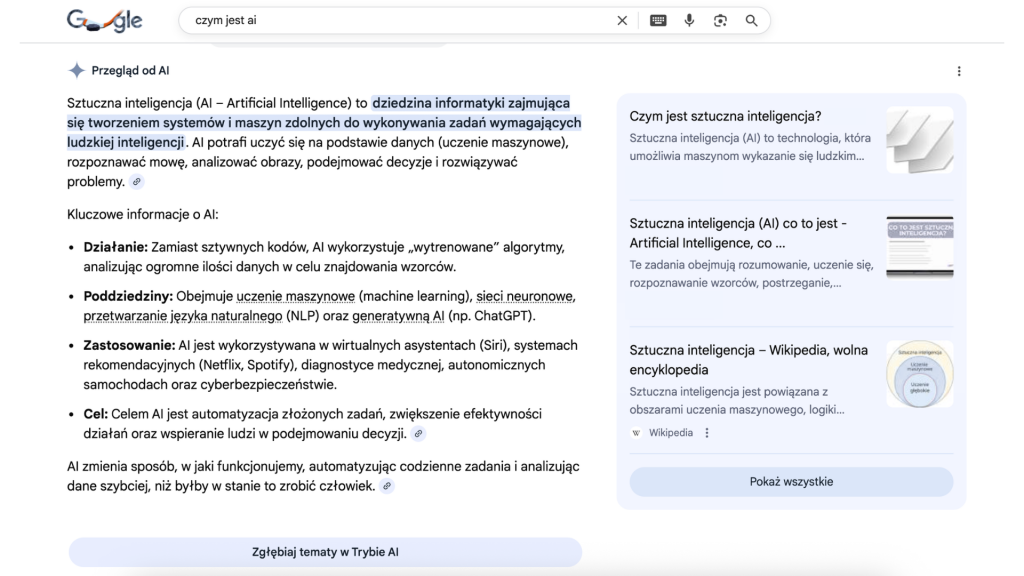Click the Wikipedia article thumbnail image
Screen dimensions: 1024x576
(919, 375)
